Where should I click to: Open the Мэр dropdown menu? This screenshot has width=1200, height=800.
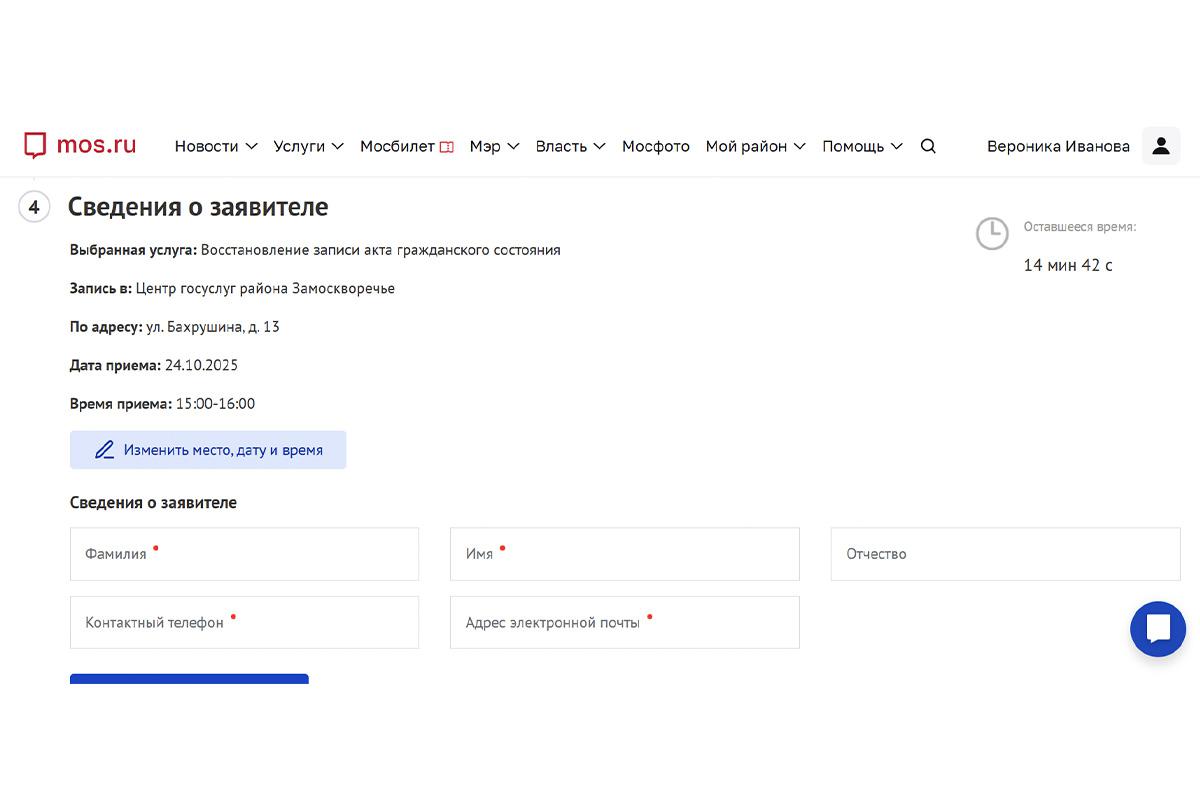point(486,146)
